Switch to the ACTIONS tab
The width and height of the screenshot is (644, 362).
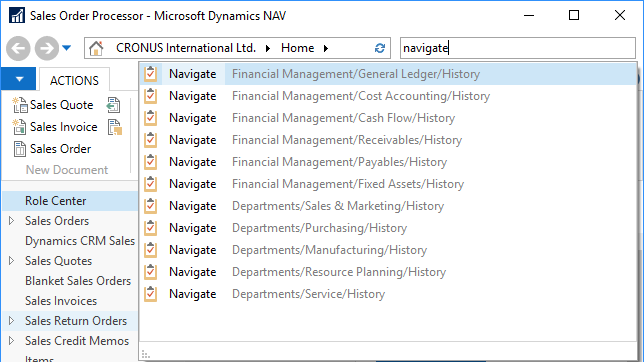(x=74, y=80)
